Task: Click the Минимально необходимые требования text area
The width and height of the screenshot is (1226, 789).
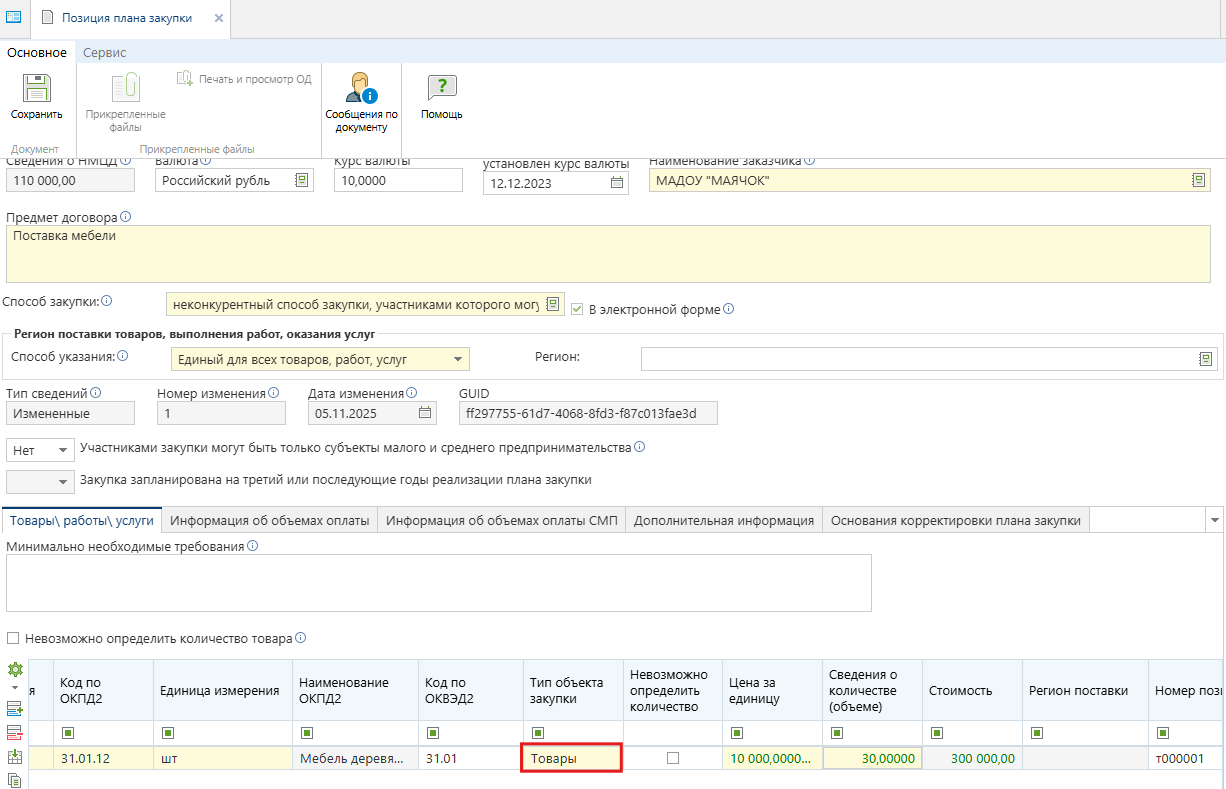Action: [438, 582]
